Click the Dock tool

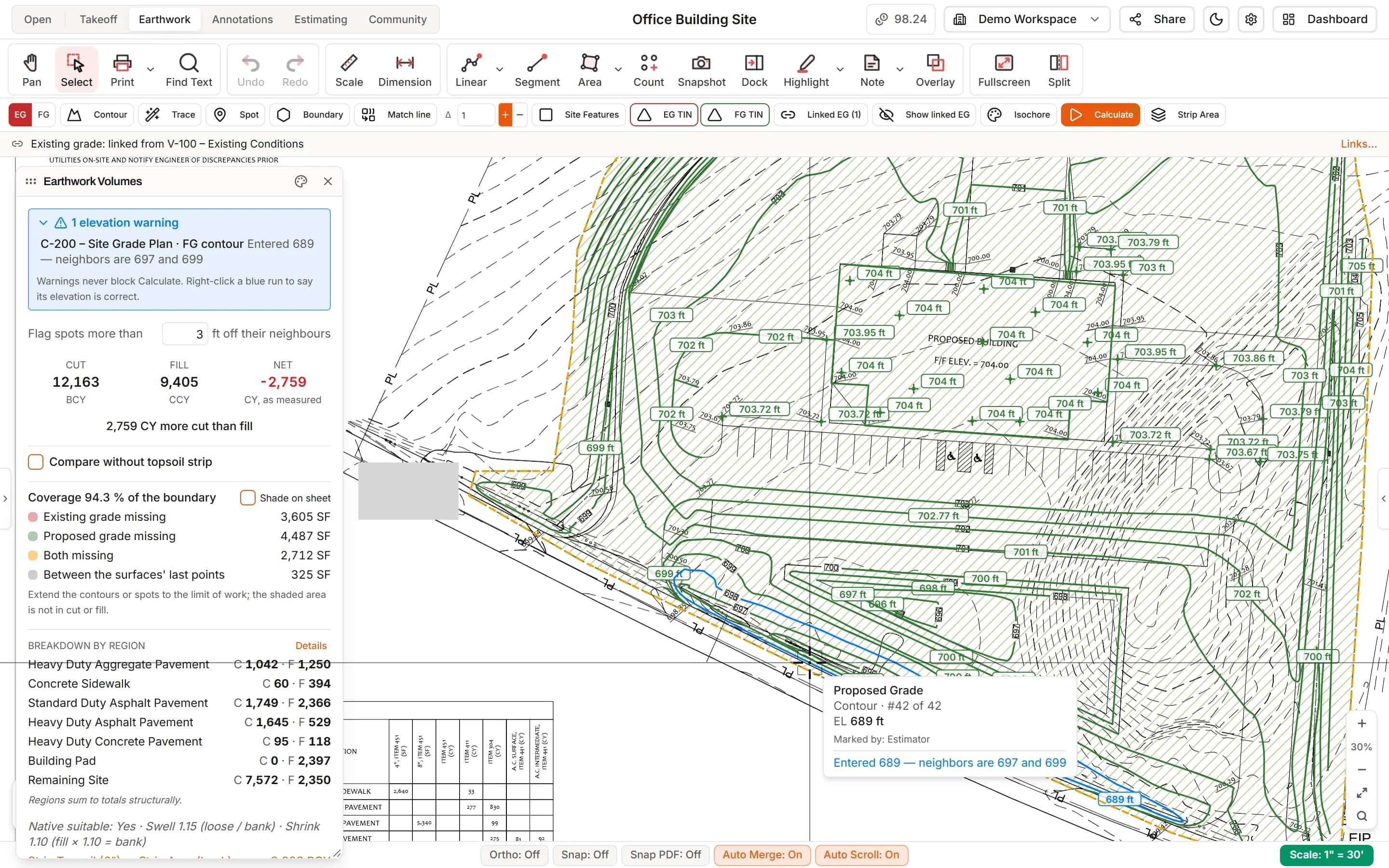click(754, 69)
